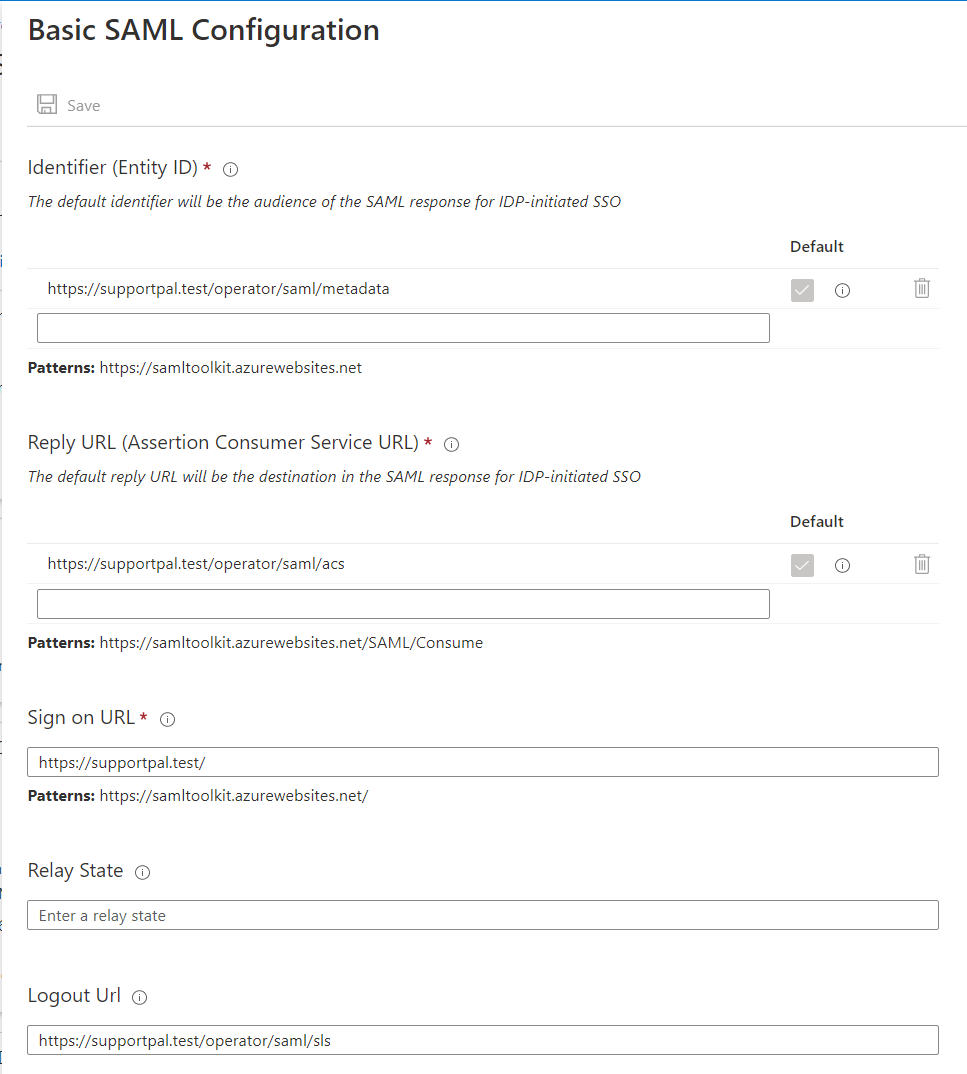Delete the saml/acs reply URL entry
Image resolution: width=967 pixels, height=1074 pixels.
[x=922, y=564]
